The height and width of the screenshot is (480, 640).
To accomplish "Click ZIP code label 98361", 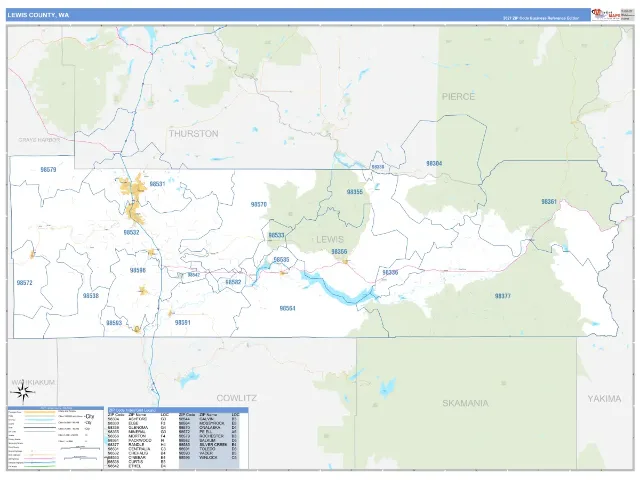I will tap(549, 202).
